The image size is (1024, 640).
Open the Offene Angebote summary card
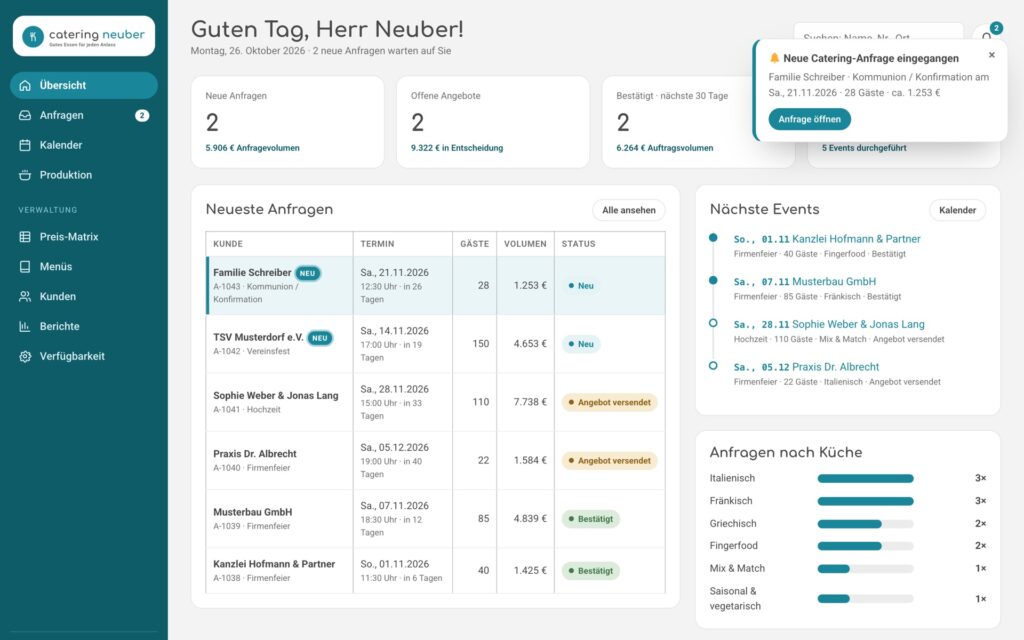click(493, 122)
